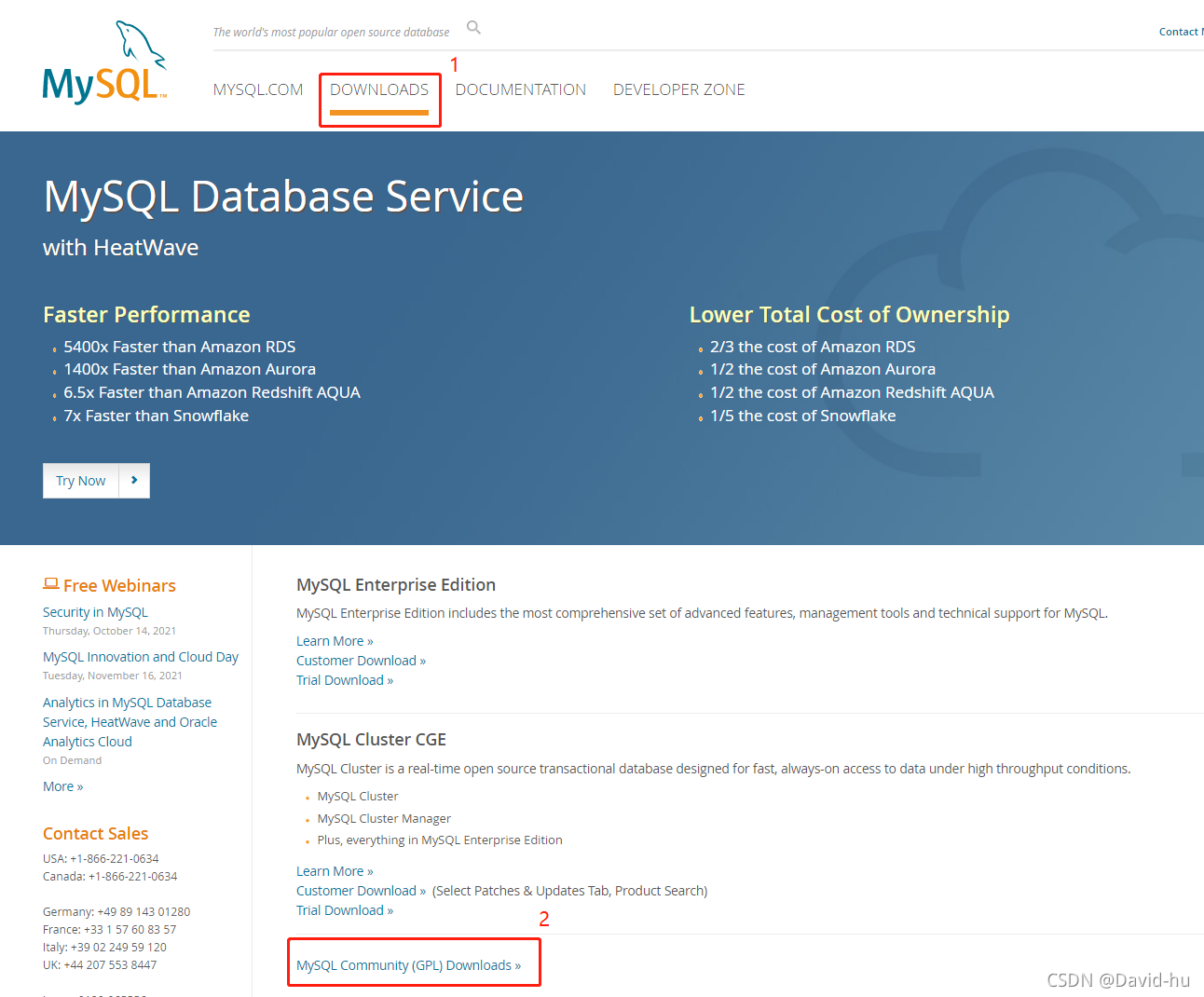
Task: Open the Contact link in the header
Action: 1181,32
